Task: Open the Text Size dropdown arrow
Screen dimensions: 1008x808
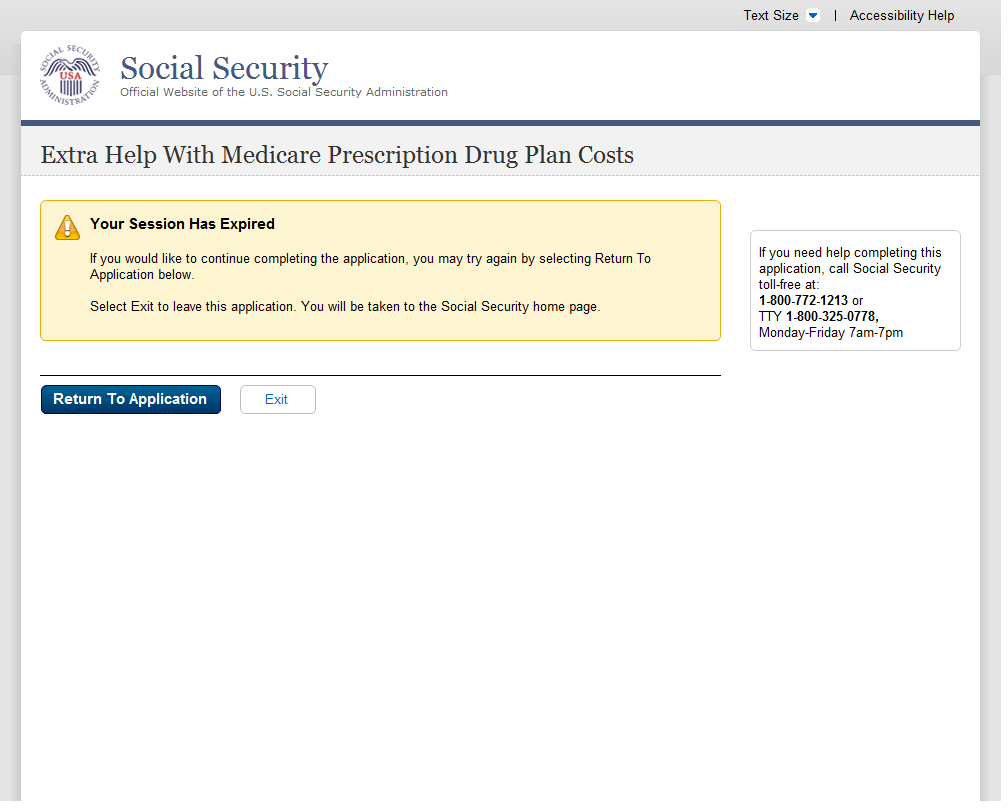Action: 812,16
